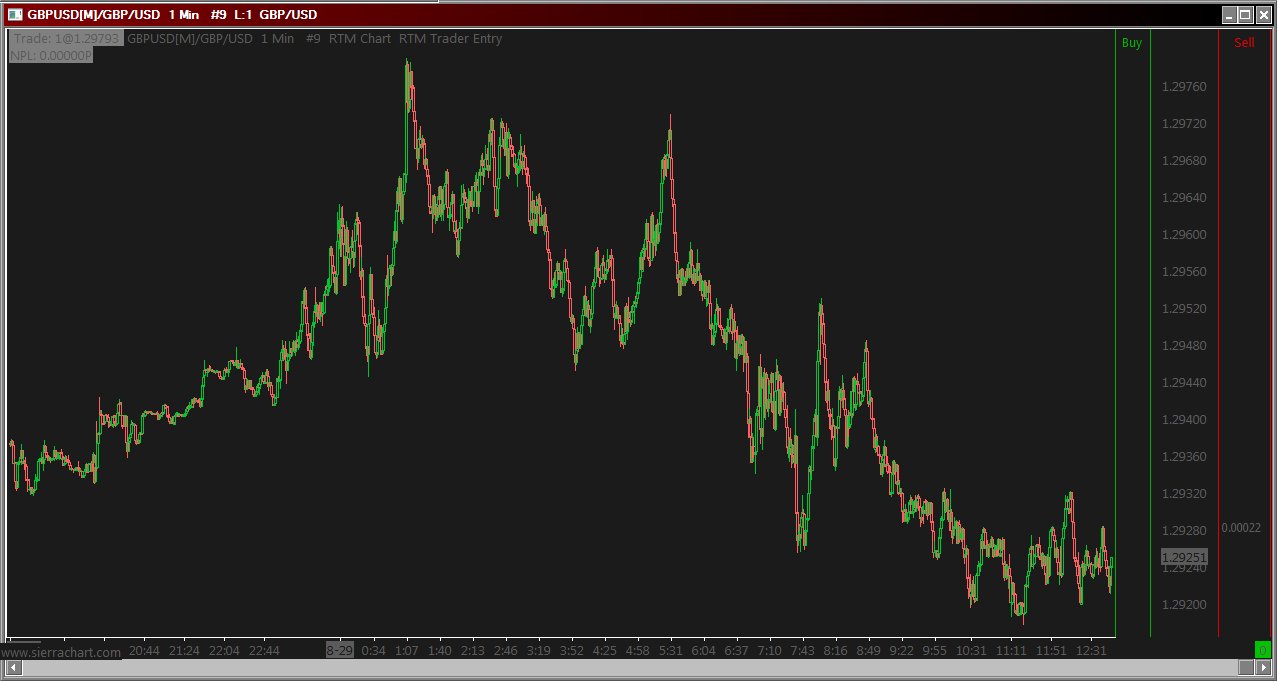Click the 1.29680 price scale label
1278x682 pixels.
(x=1184, y=161)
